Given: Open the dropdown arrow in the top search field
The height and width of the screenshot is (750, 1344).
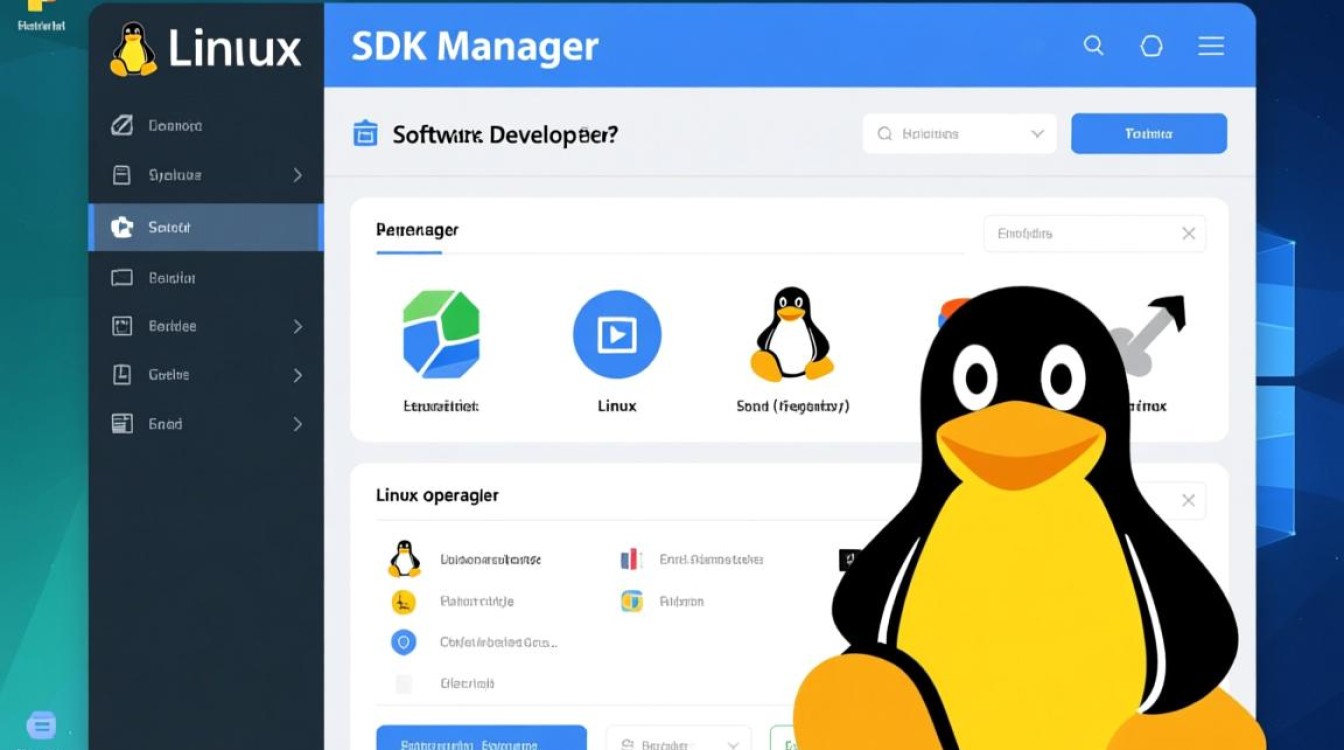Looking at the screenshot, I should coord(1036,133).
